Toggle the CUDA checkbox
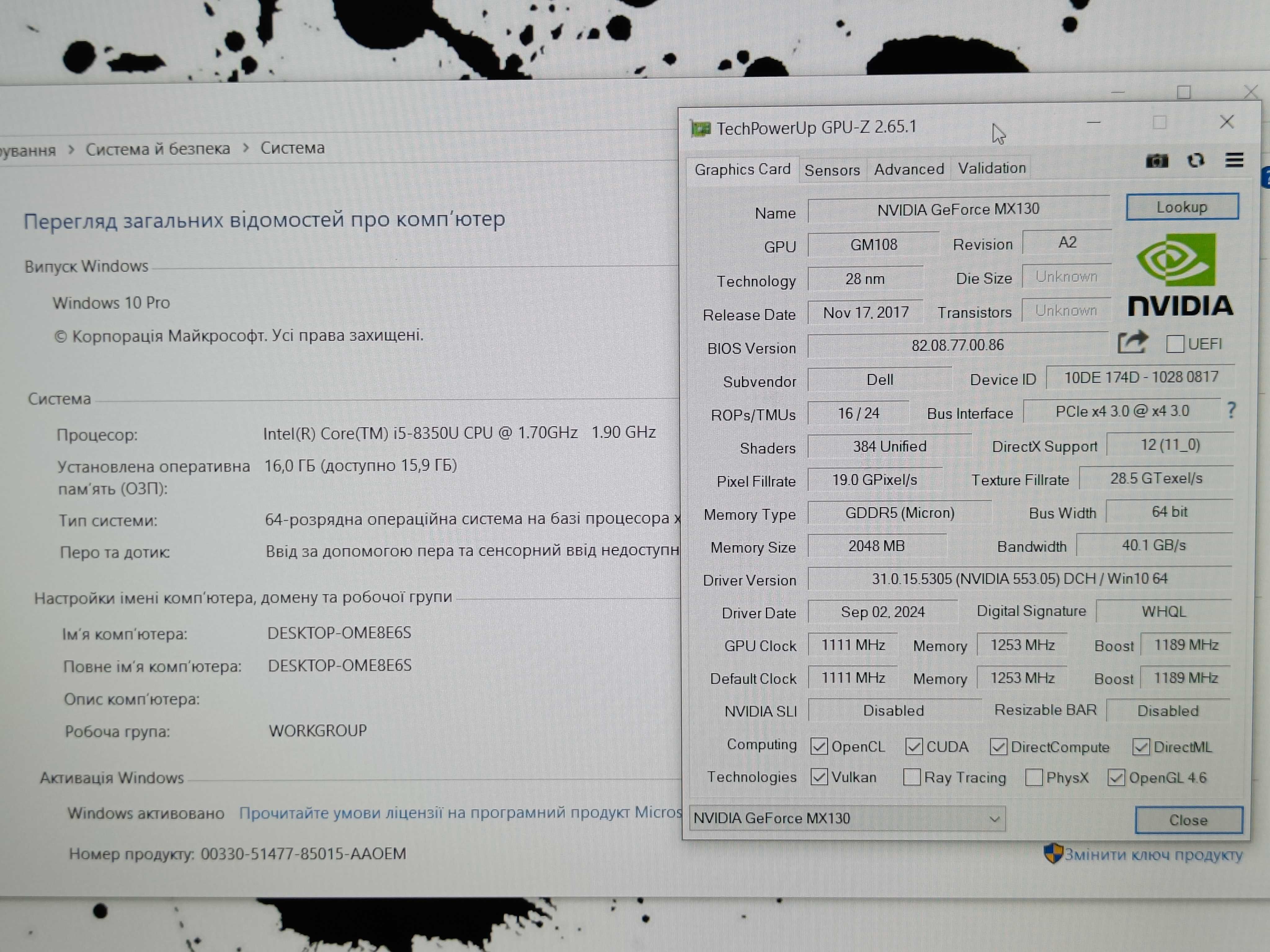The width and height of the screenshot is (1270, 952). point(913,747)
